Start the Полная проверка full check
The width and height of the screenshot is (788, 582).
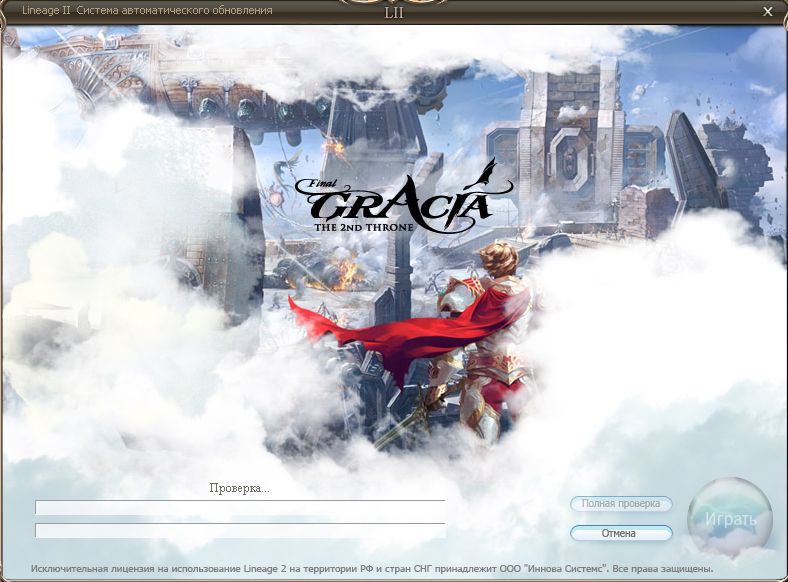[621, 504]
